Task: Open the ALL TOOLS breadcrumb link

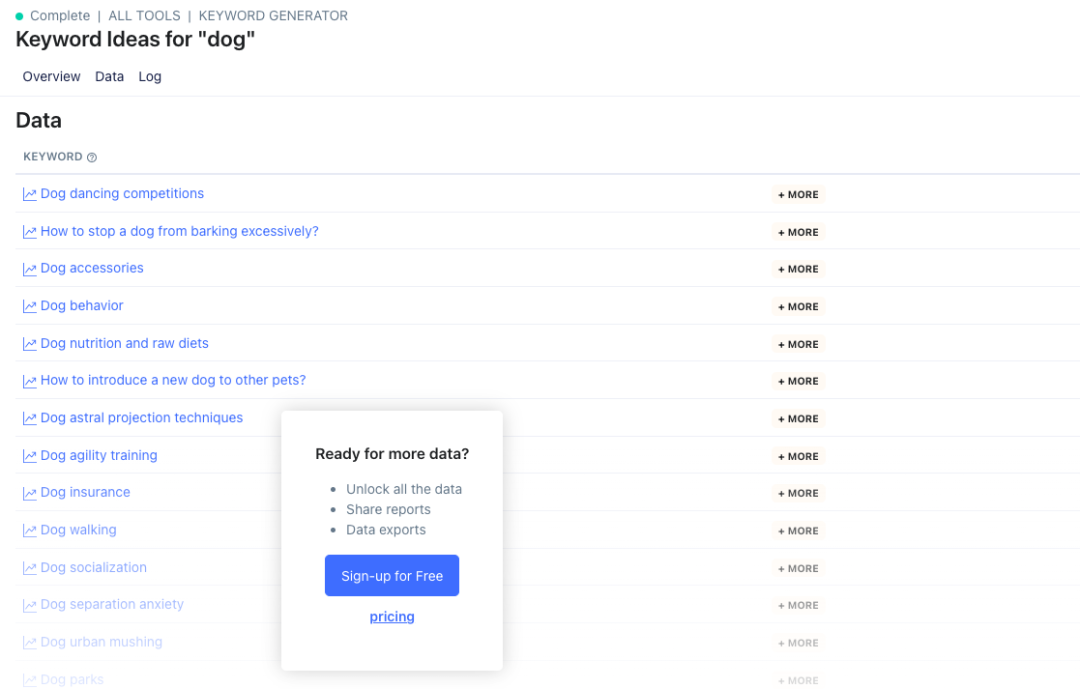Action: pyautogui.click(x=145, y=15)
